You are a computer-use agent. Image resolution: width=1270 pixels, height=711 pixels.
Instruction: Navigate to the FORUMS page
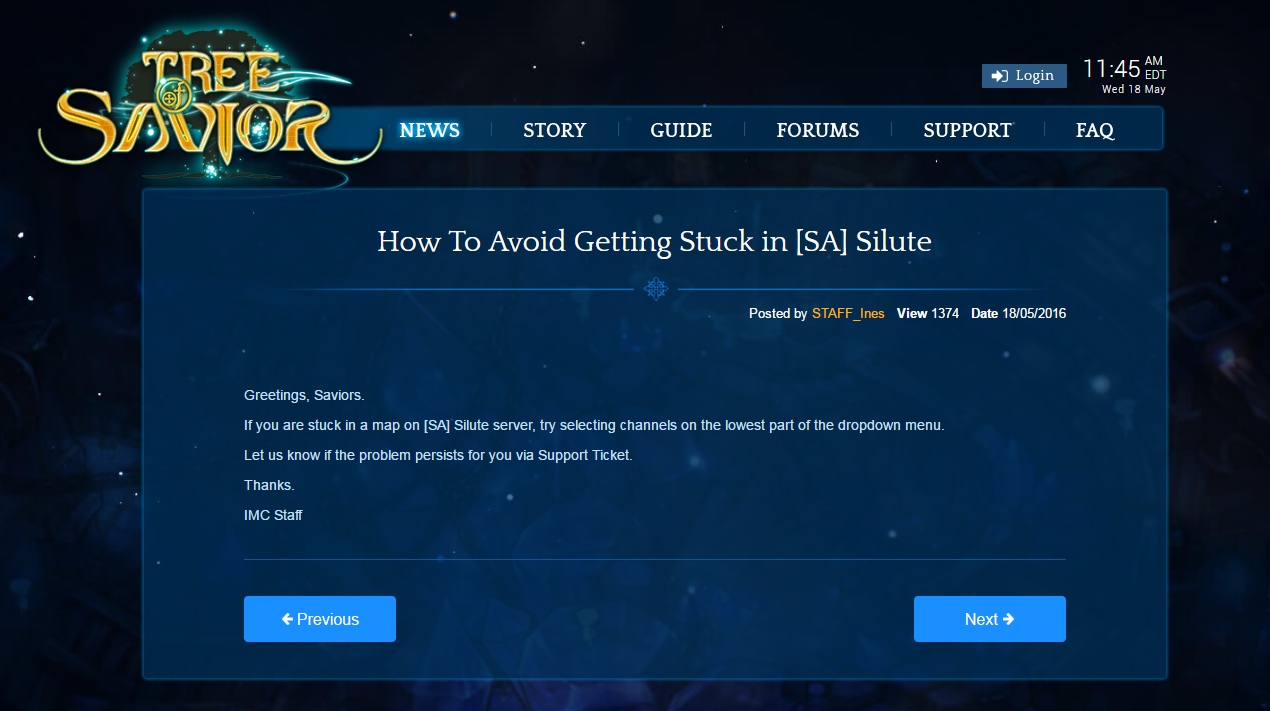817,130
